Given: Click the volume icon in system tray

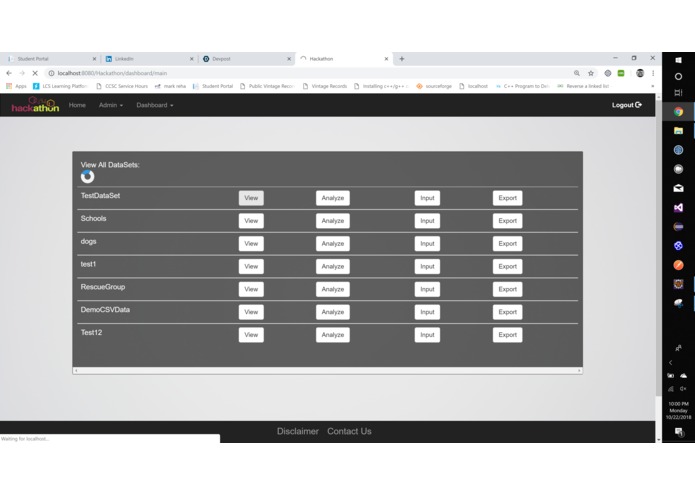Looking at the screenshot, I should click(x=683, y=389).
